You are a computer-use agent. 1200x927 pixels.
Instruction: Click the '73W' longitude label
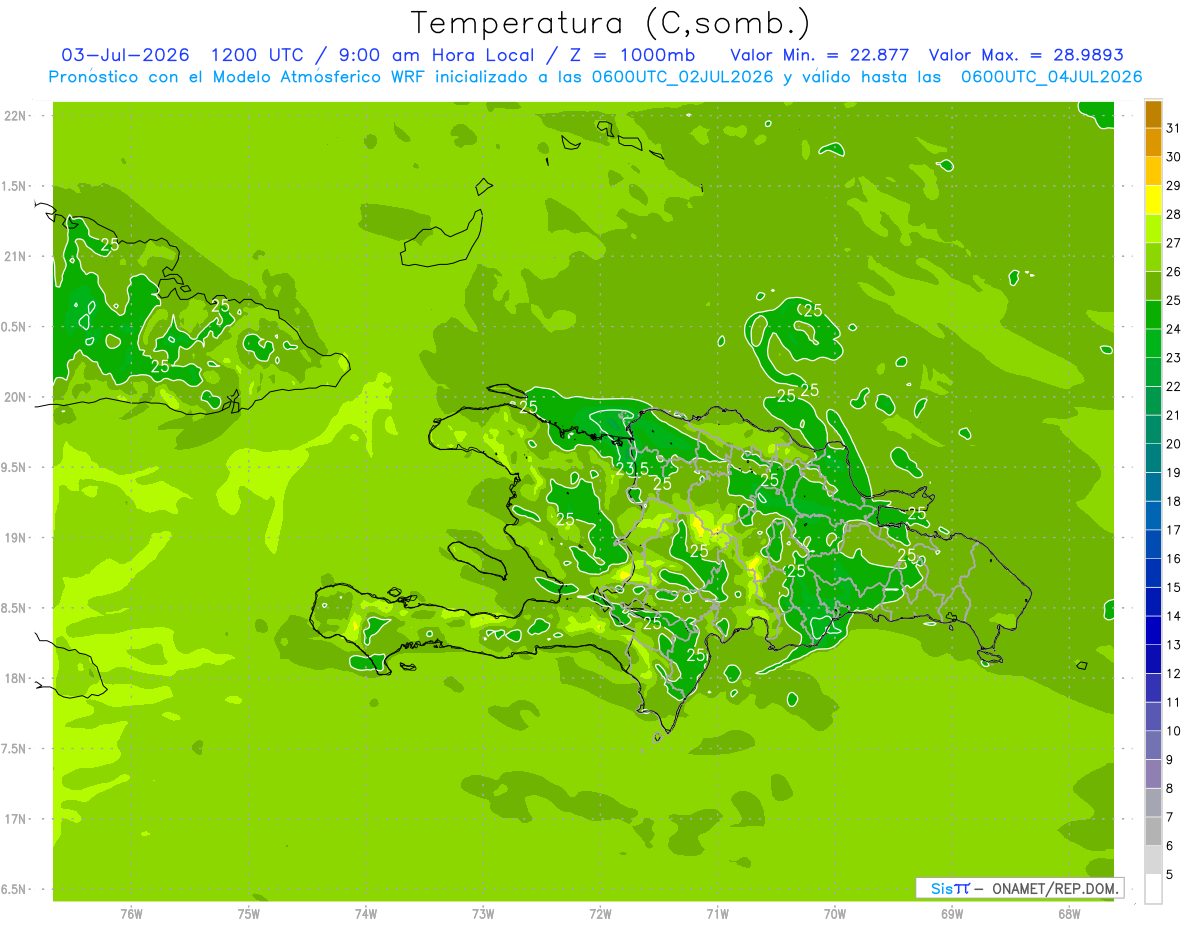[x=483, y=914]
